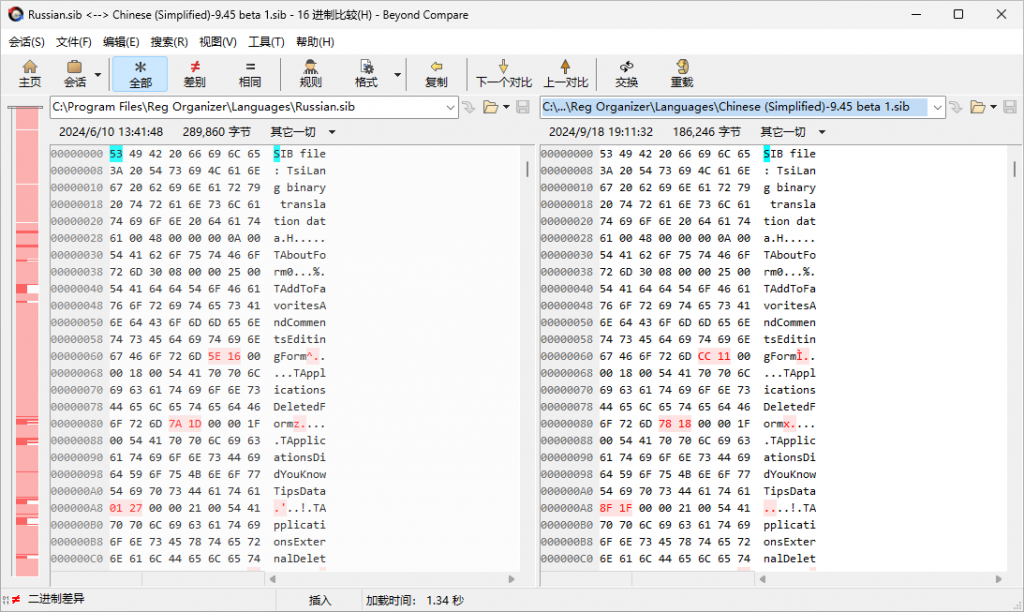Jump to 下一个对比 next difference
This screenshot has height=612, width=1024.
[504, 74]
